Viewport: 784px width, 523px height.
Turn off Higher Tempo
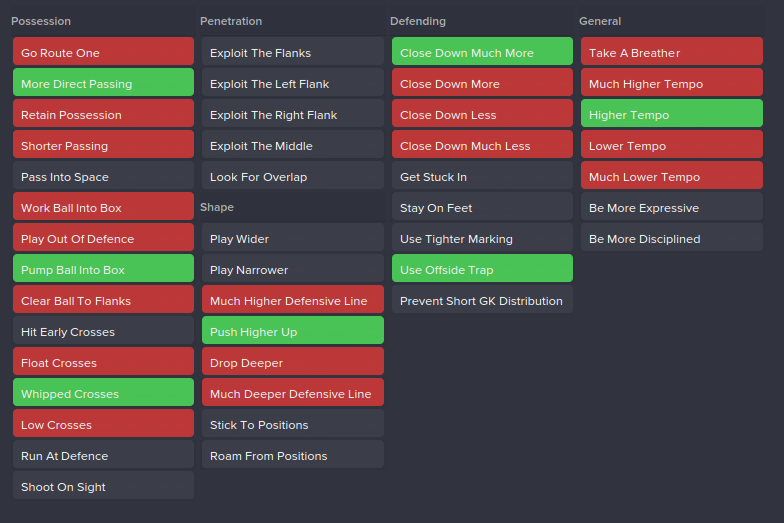click(671, 114)
